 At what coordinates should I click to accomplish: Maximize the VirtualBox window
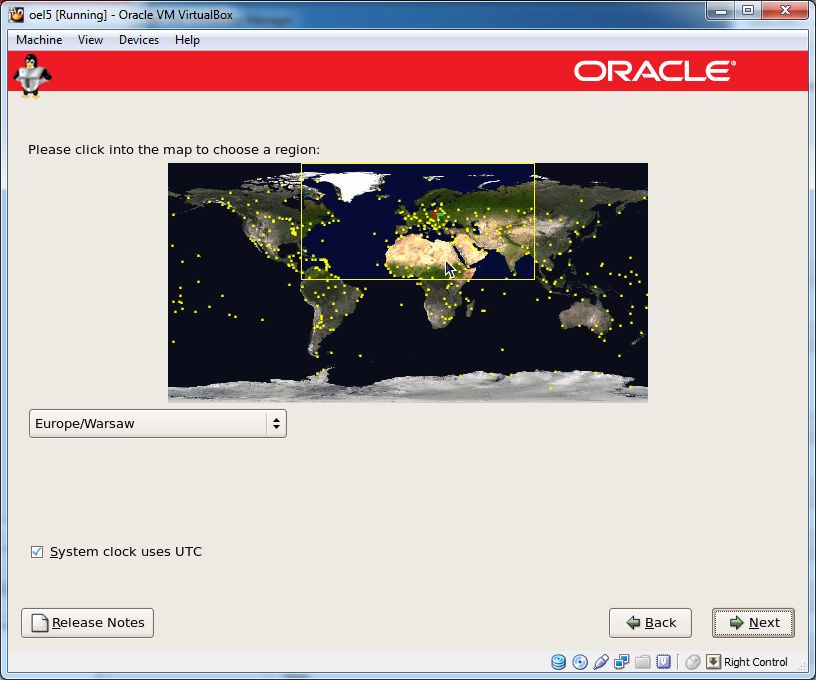click(x=748, y=10)
